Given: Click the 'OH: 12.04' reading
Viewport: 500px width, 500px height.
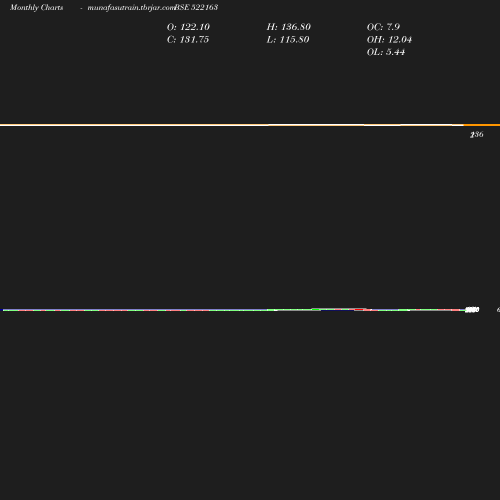Looking at the screenshot, I should [x=389, y=40].
